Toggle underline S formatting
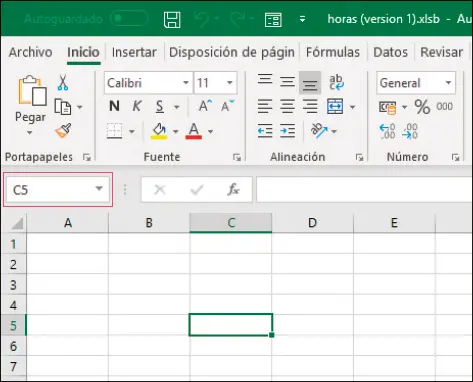The image size is (473, 382). pyautogui.click(x=160, y=107)
